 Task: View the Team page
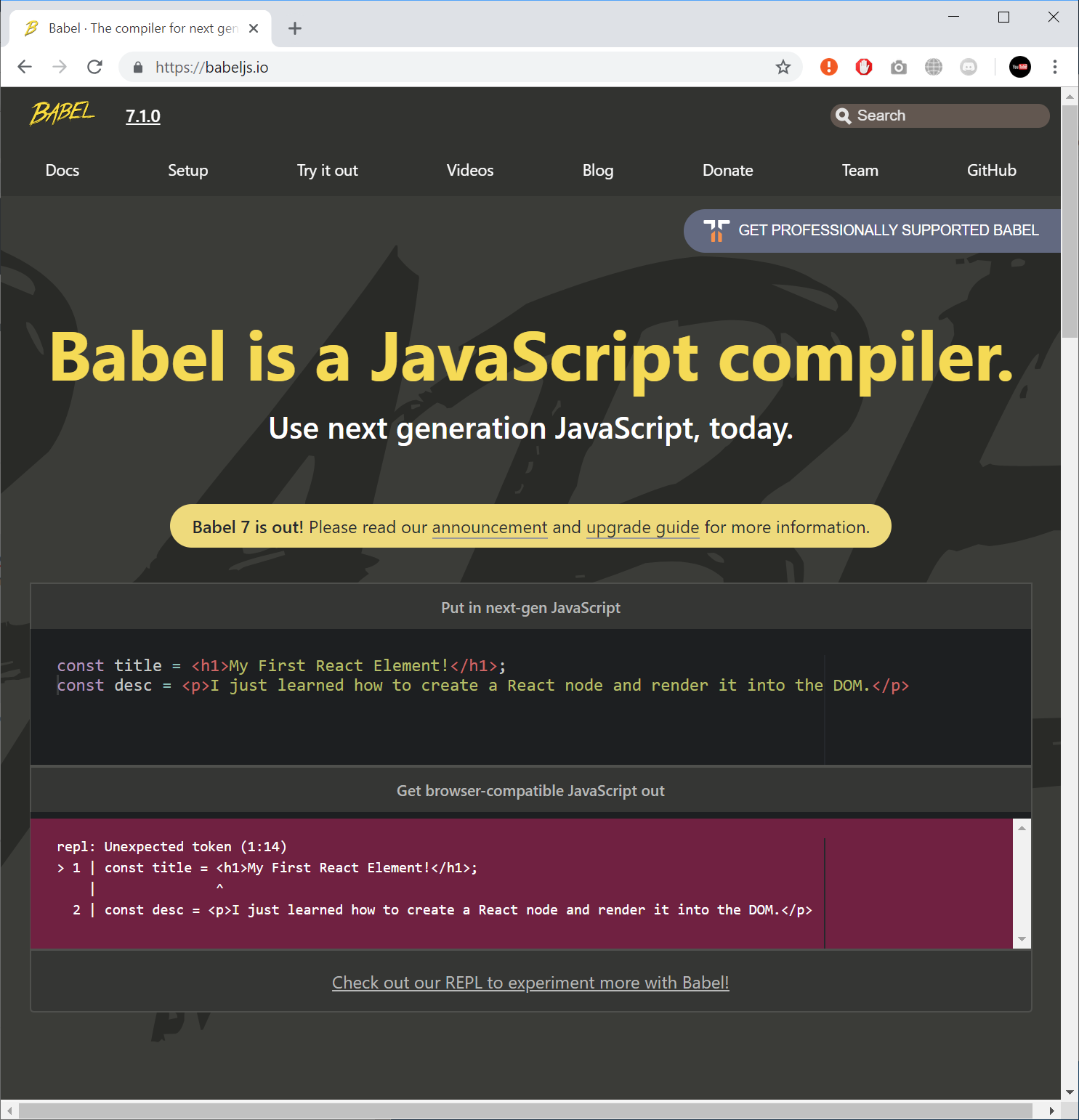[x=860, y=170]
